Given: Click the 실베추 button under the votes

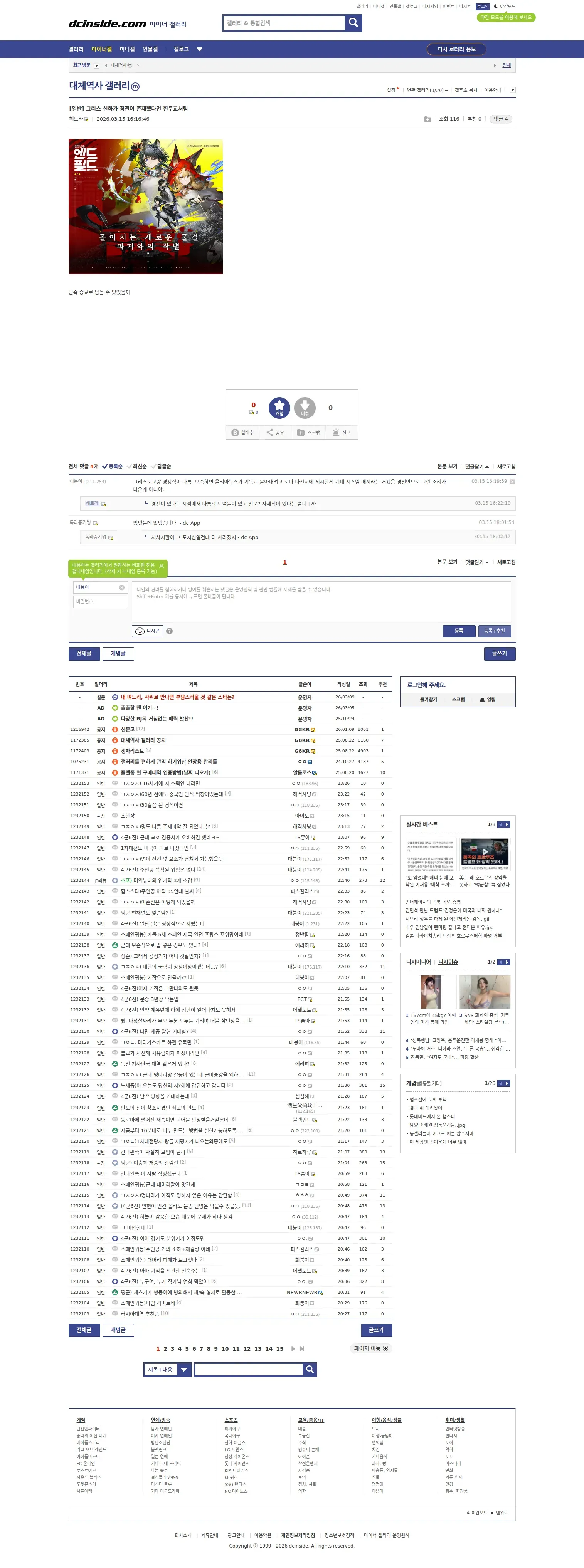Looking at the screenshot, I should click(x=242, y=432).
